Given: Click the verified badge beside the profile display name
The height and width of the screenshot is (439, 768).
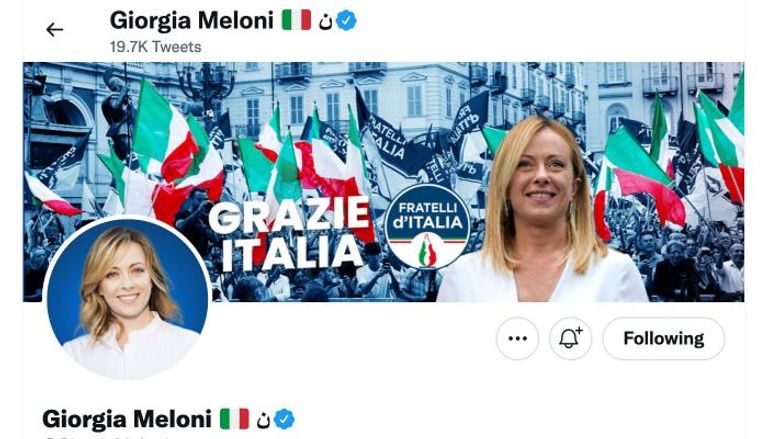Looking at the screenshot, I should click(284, 419).
